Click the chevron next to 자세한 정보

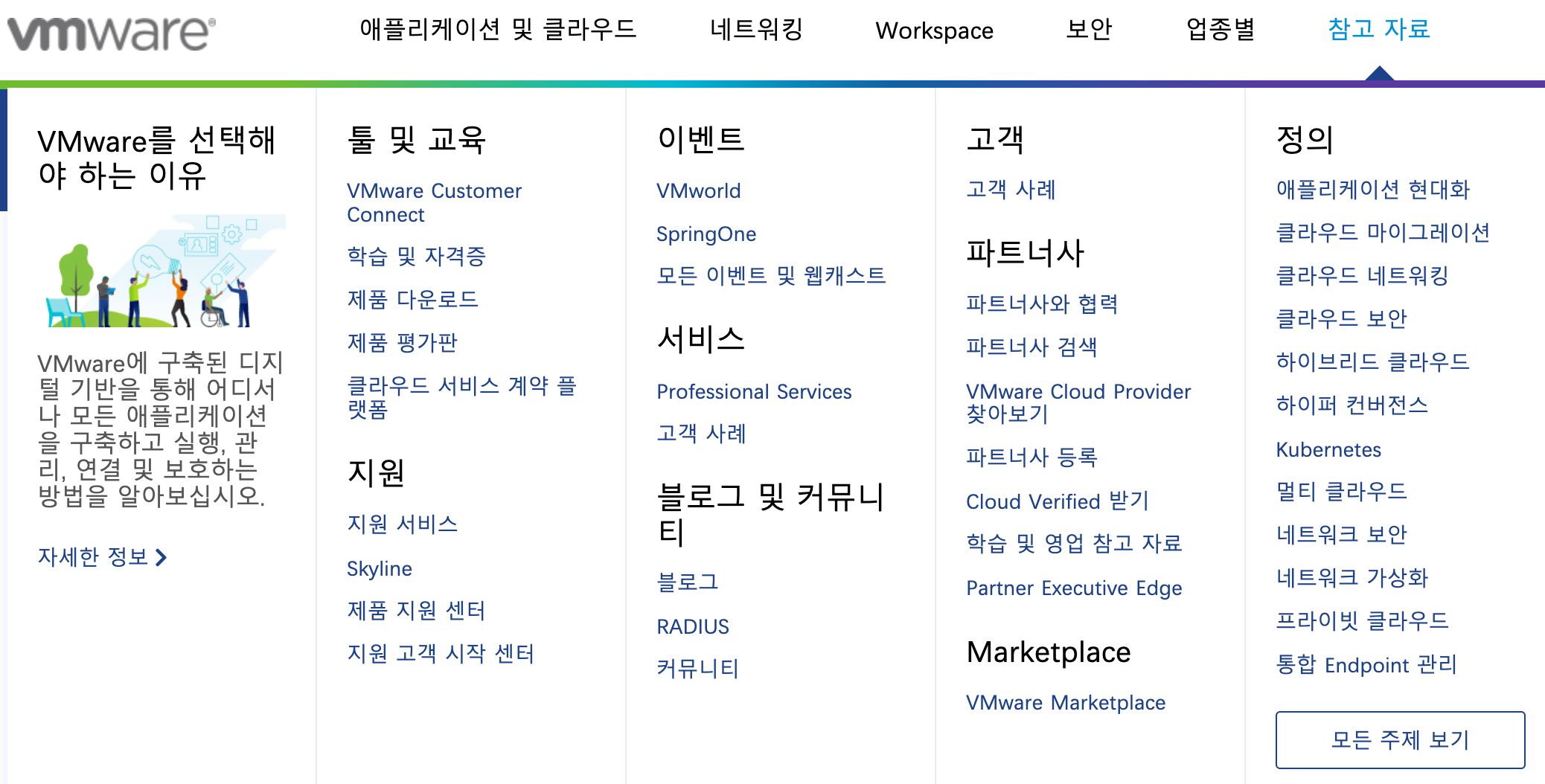(x=161, y=557)
